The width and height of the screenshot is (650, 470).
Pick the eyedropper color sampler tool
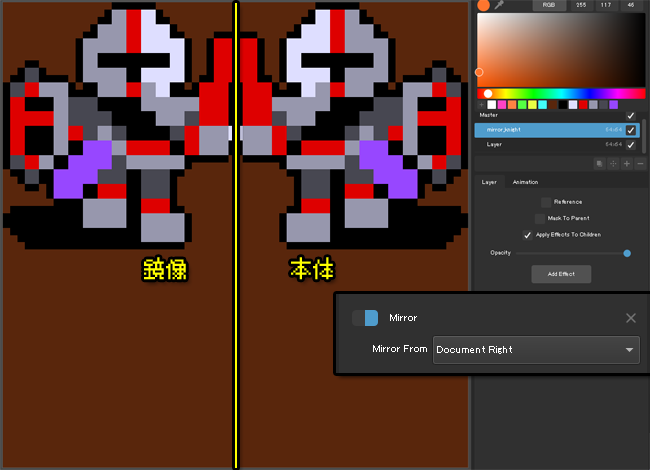[x=499, y=5]
